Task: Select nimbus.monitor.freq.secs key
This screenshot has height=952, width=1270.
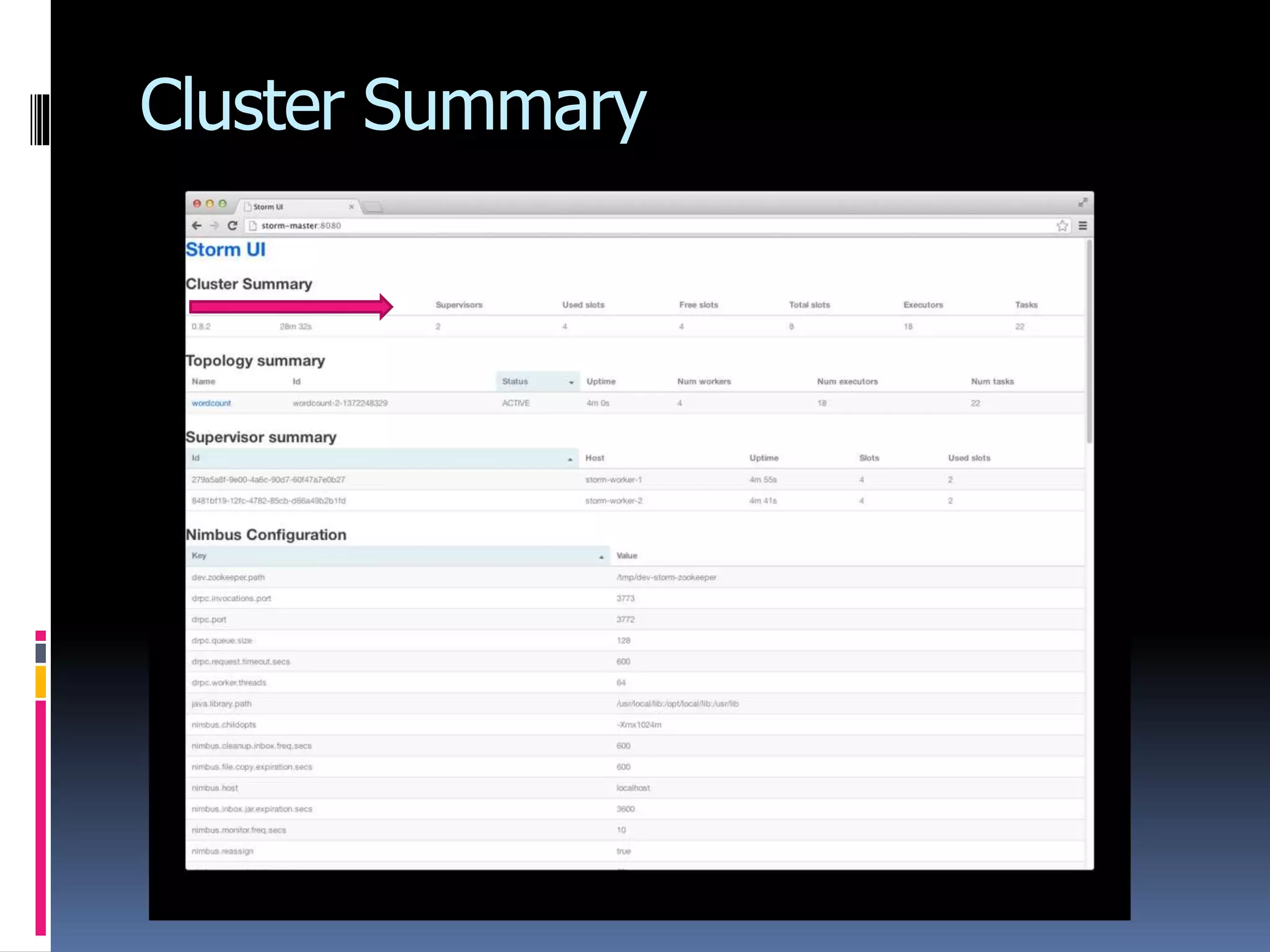Action: point(239,831)
